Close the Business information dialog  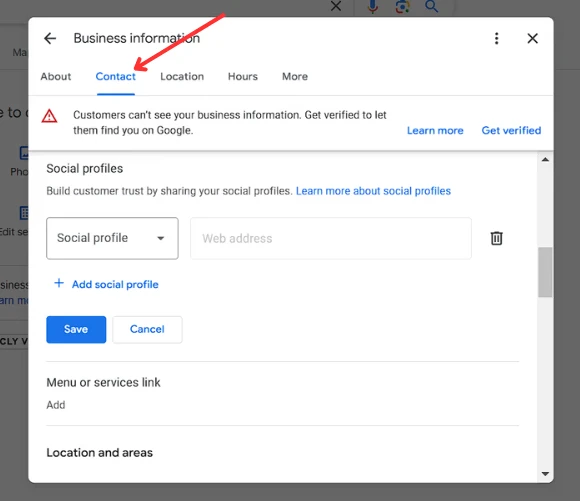pos(532,38)
